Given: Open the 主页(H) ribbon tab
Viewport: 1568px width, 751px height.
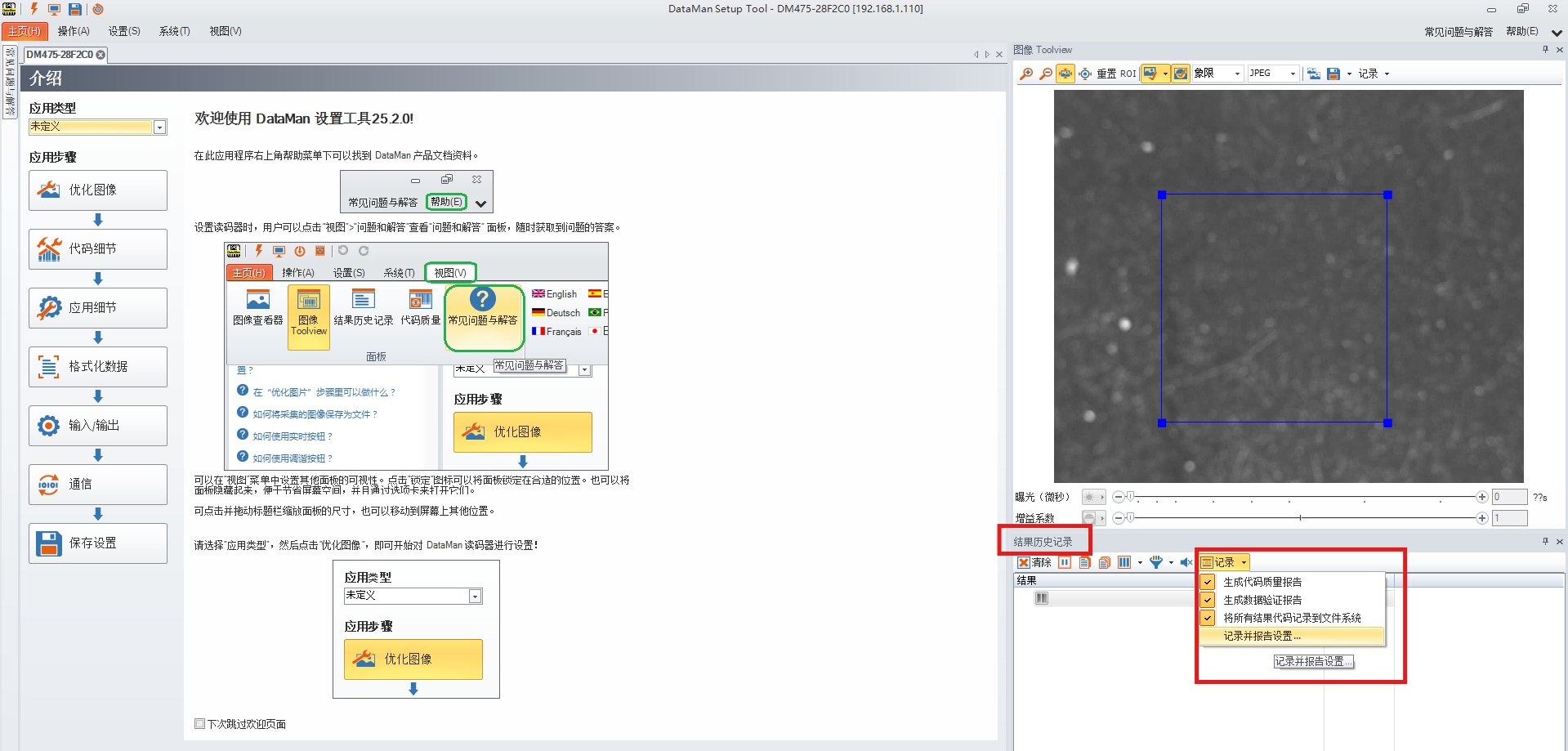Looking at the screenshot, I should 25,31.
